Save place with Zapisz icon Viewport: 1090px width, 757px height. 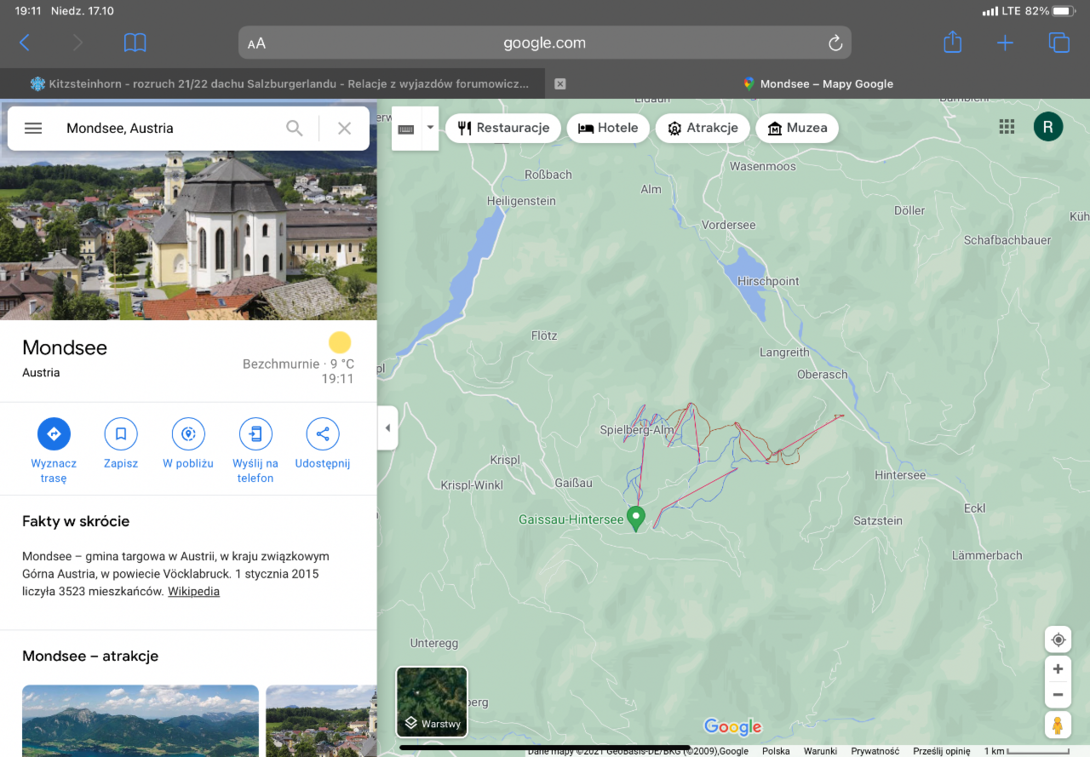121,434
